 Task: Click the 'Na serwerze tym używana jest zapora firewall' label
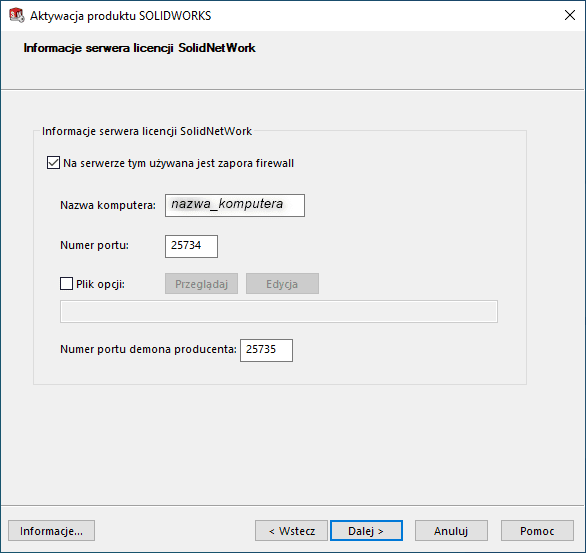tap(178, 163)
